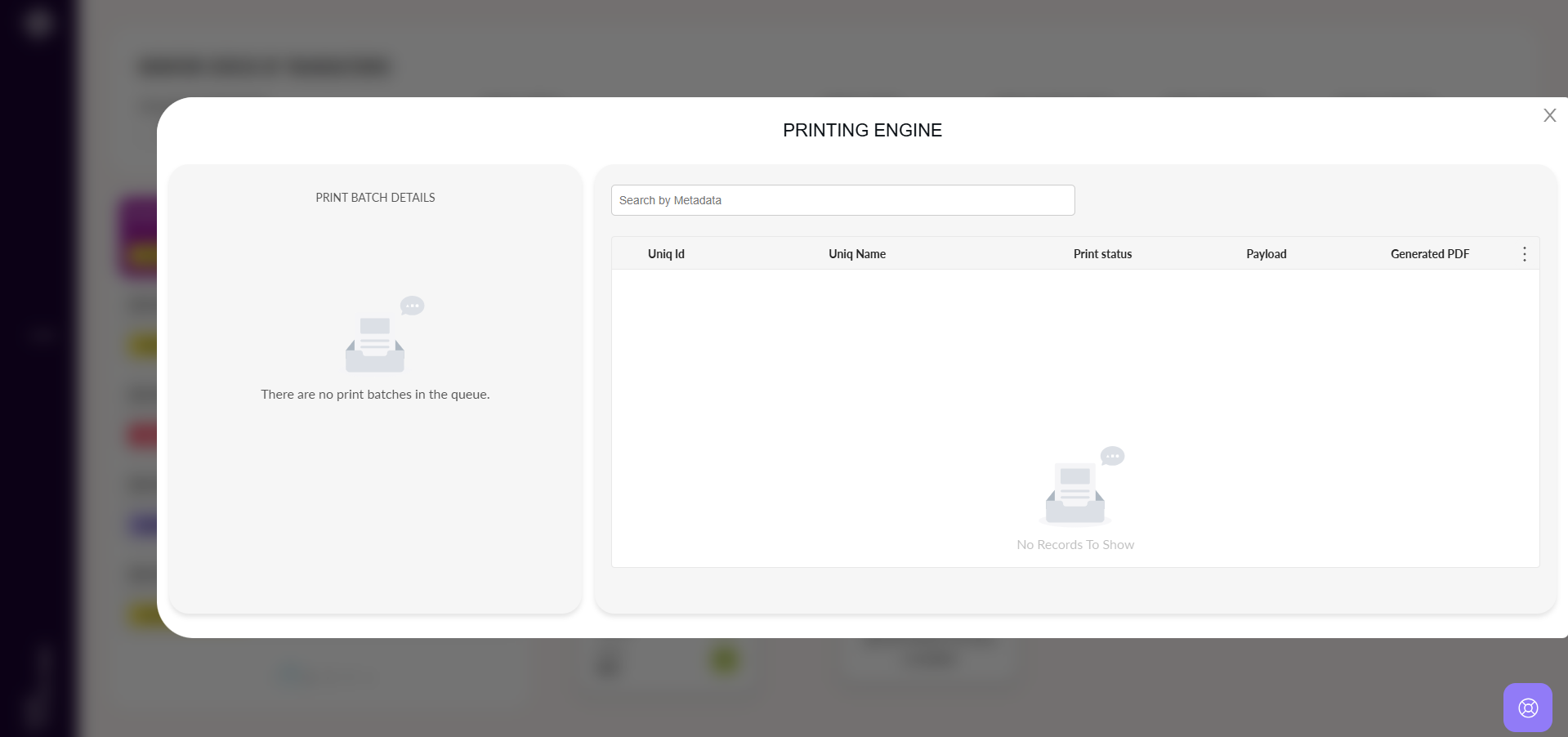Click the PRINT BATCH DETAILS heading
The width and height of the screenshot is (1568, 737).
pos(375,198)
